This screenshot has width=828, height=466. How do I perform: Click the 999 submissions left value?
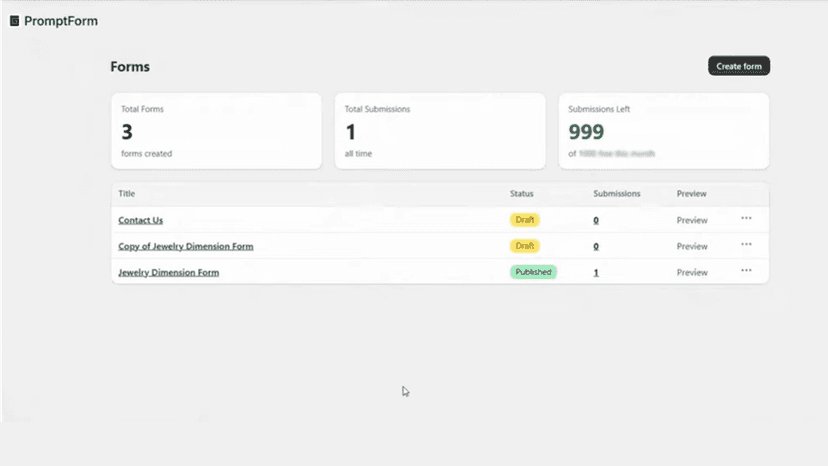click(586, 132)
